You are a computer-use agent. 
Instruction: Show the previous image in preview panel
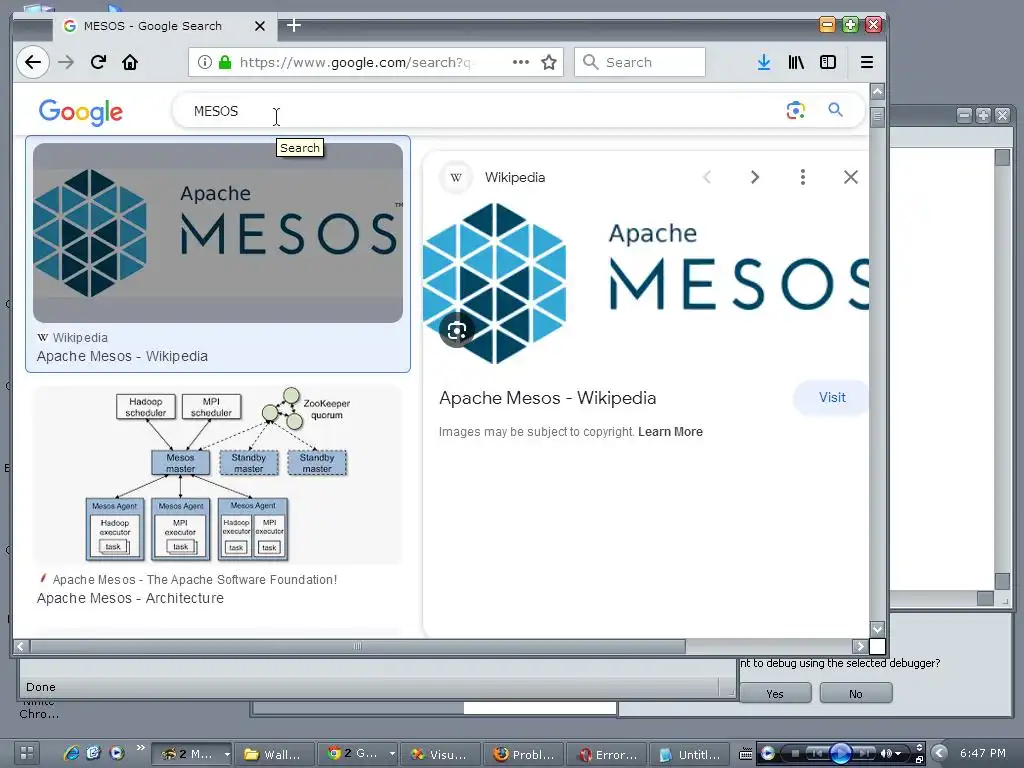pyautogui.click(x=707, y=177)
